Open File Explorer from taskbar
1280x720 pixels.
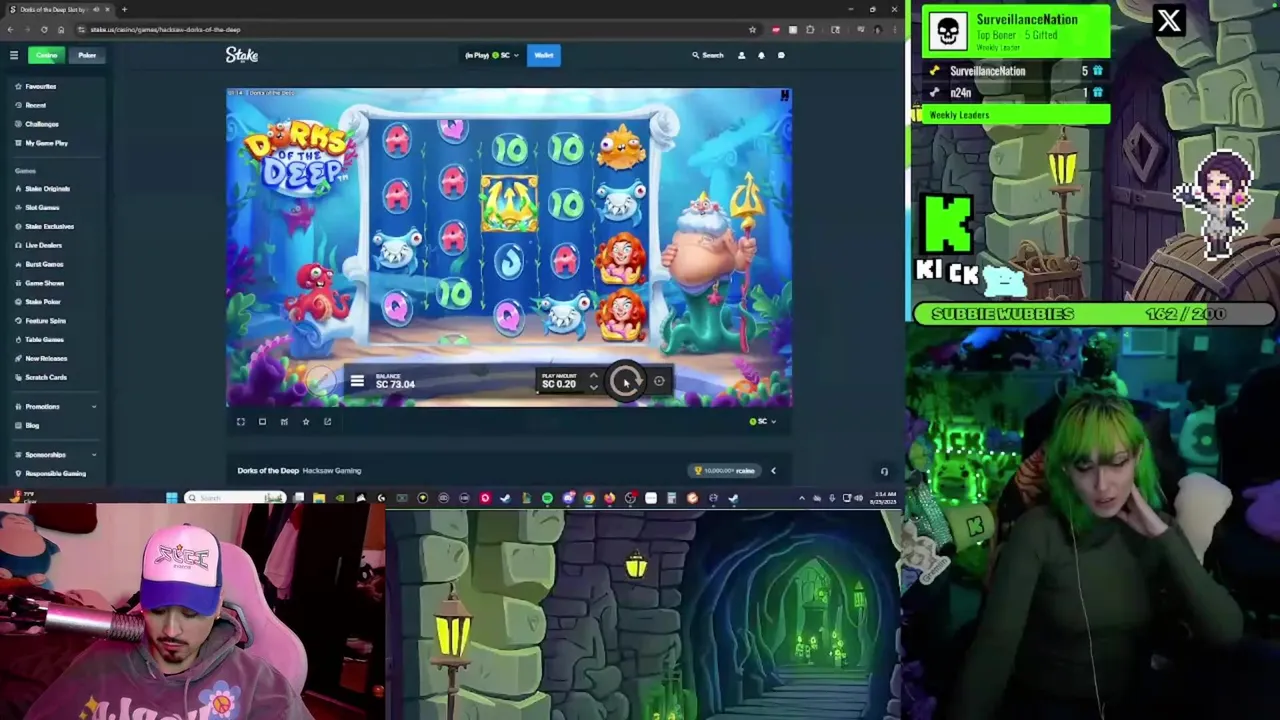[x=319, y=498]
